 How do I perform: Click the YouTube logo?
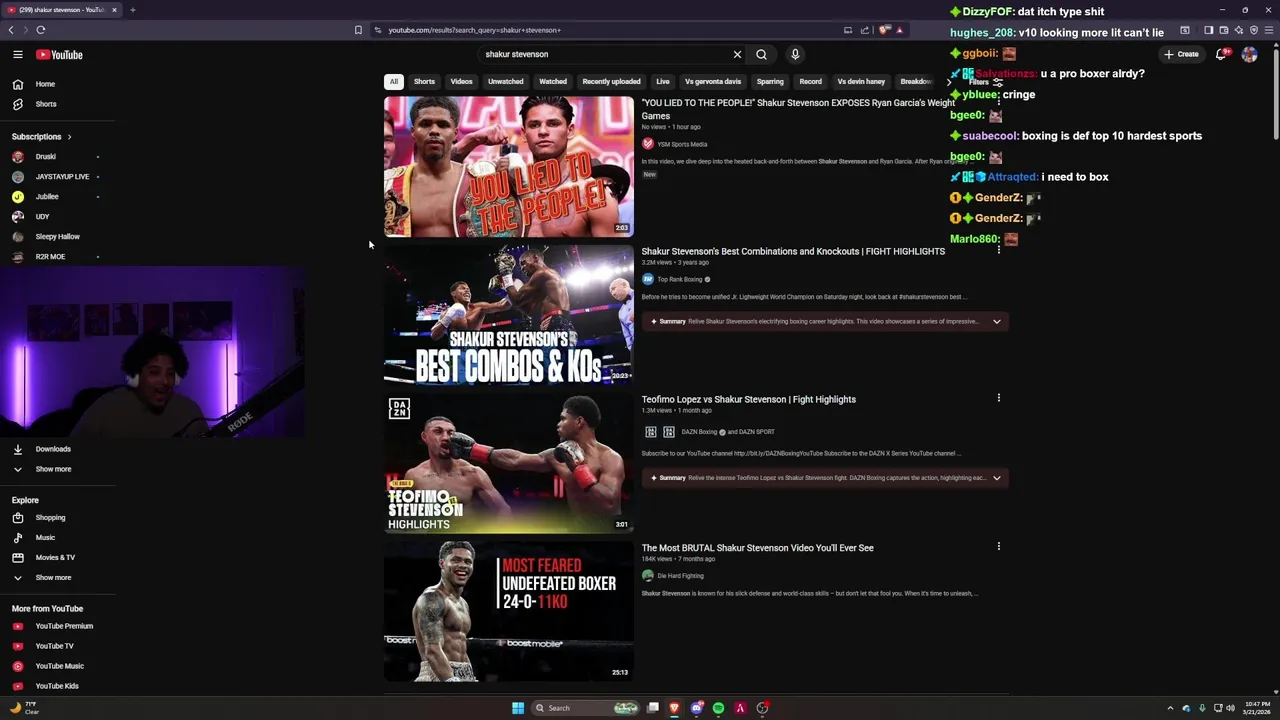coord(59,55)
